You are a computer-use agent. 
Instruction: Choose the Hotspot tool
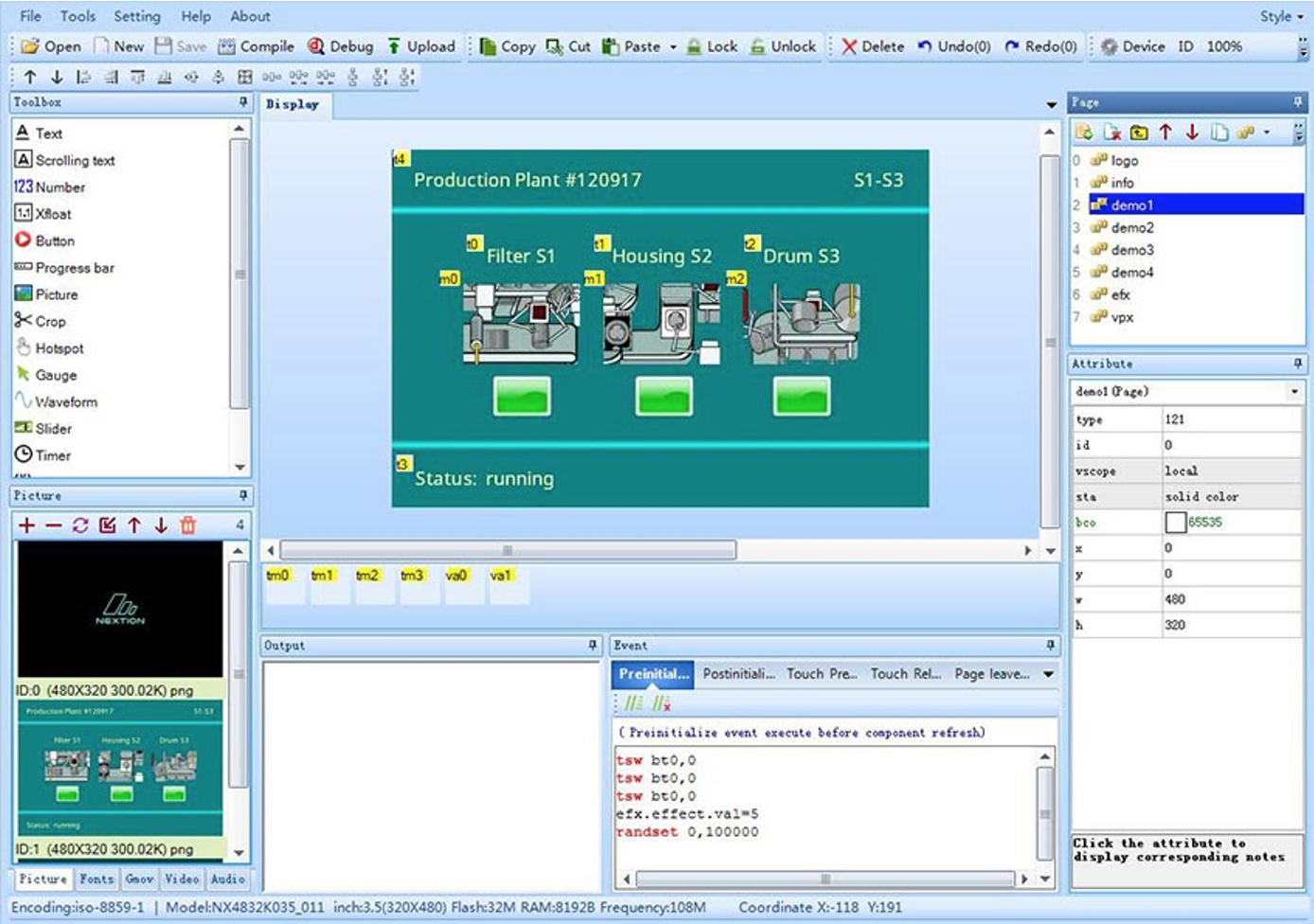[x=49, y=348]
